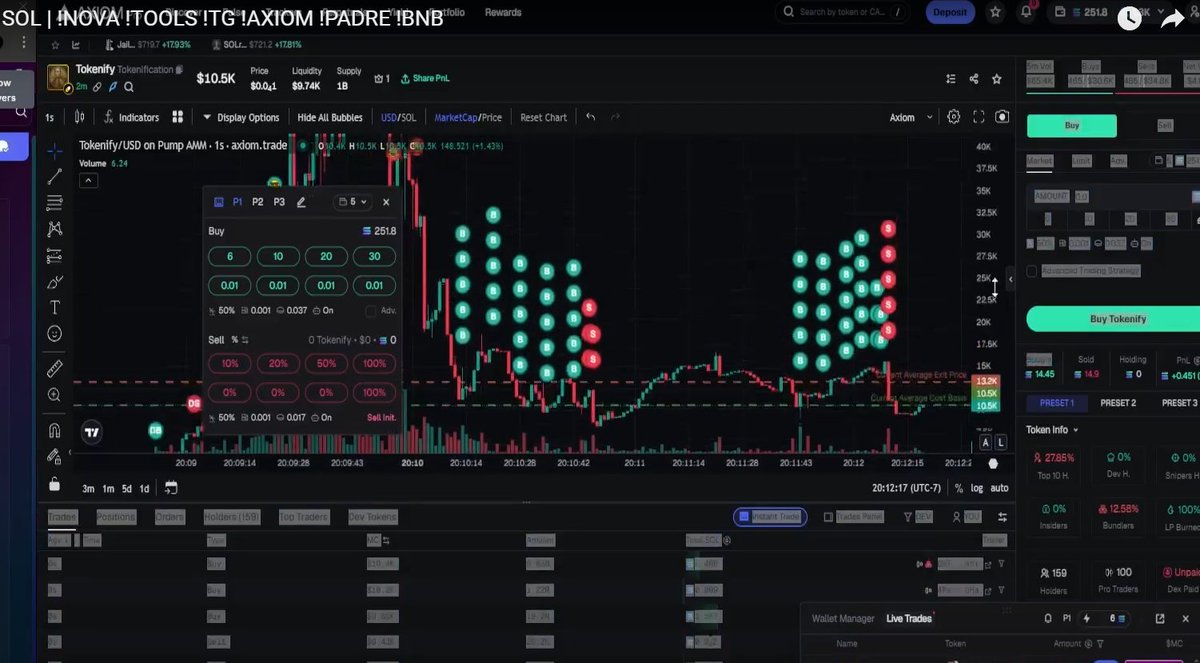Select the 5d range button
Image resolution: width=1200 pixels, height=663 pixels.
point(126,488)
